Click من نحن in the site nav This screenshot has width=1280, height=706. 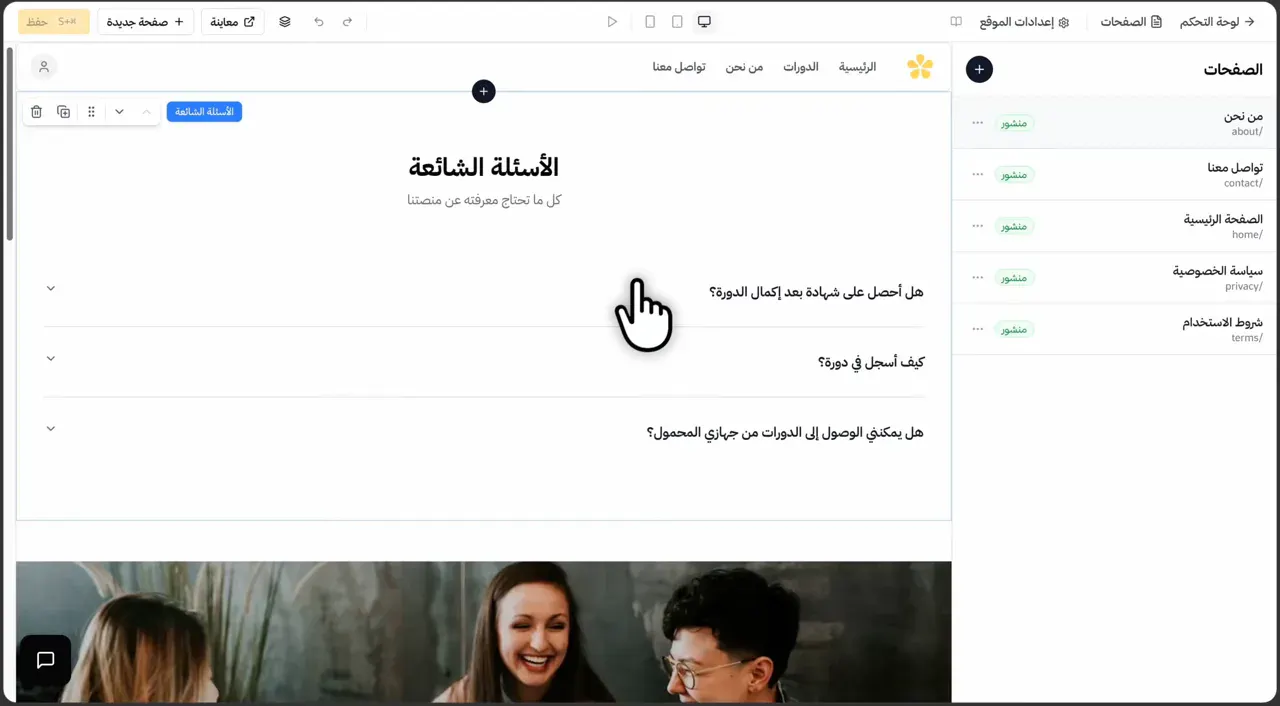(744, 67)
